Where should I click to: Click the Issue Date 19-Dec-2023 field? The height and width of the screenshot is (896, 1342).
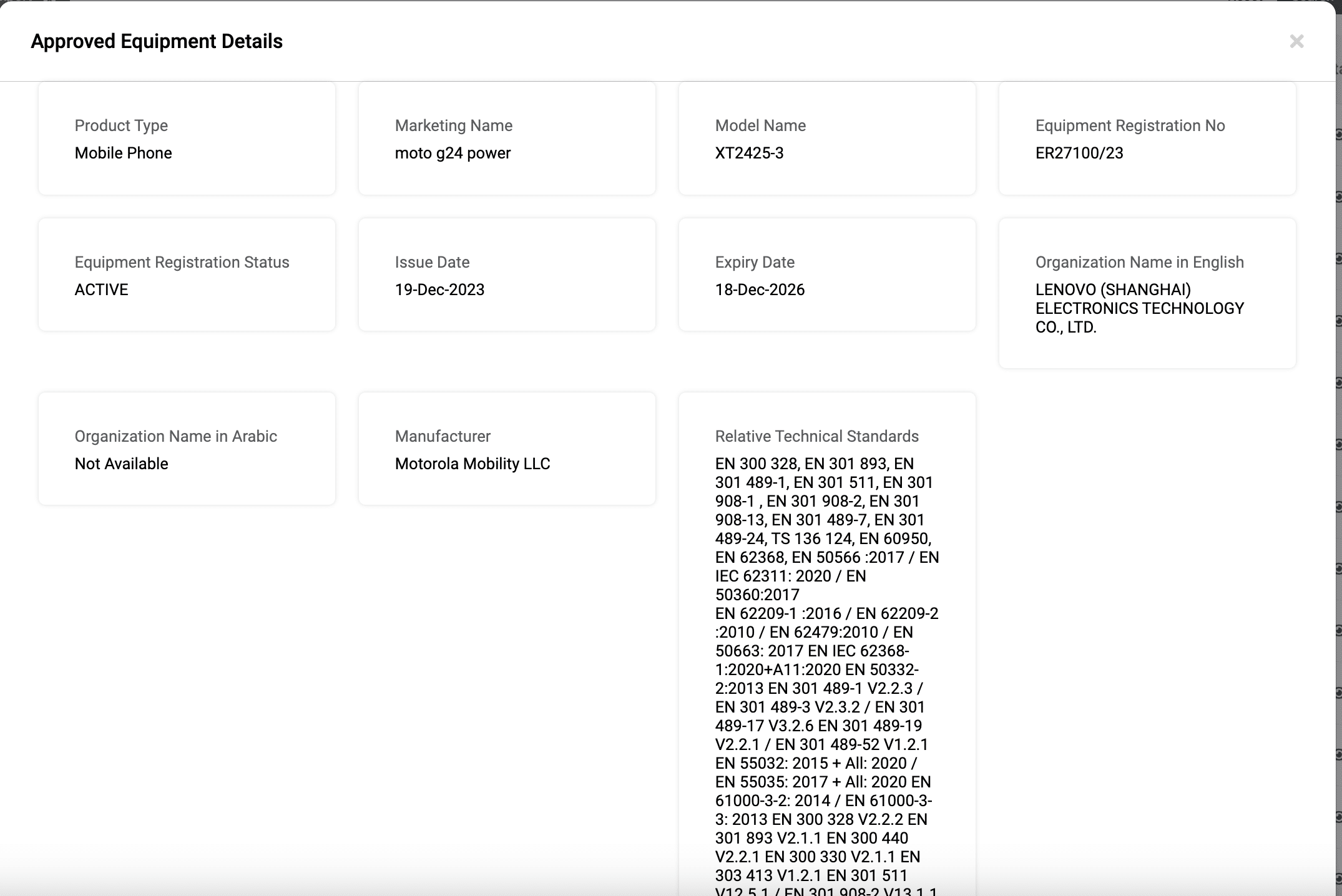[508, 274]
